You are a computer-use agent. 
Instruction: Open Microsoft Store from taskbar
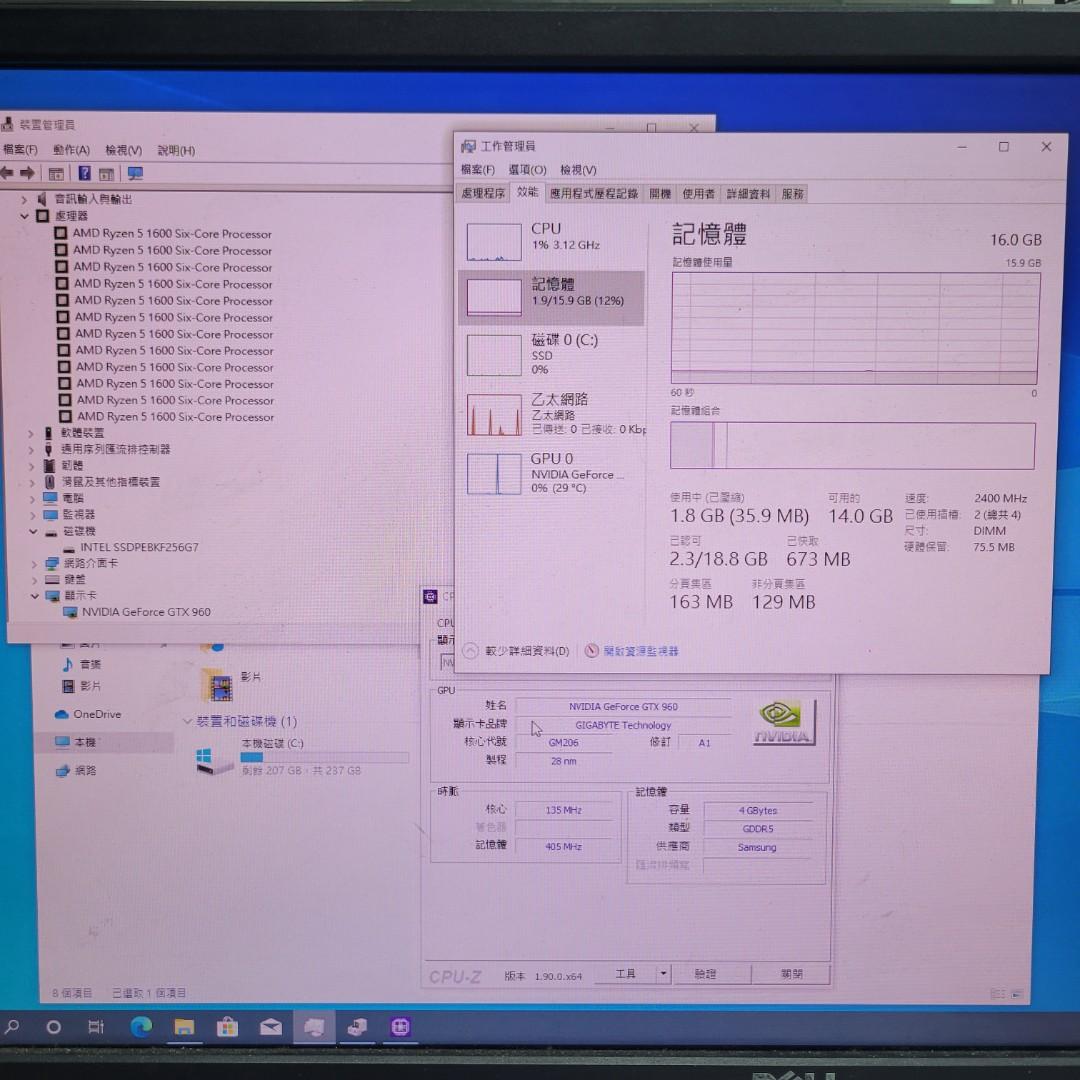pos(227,1028)
